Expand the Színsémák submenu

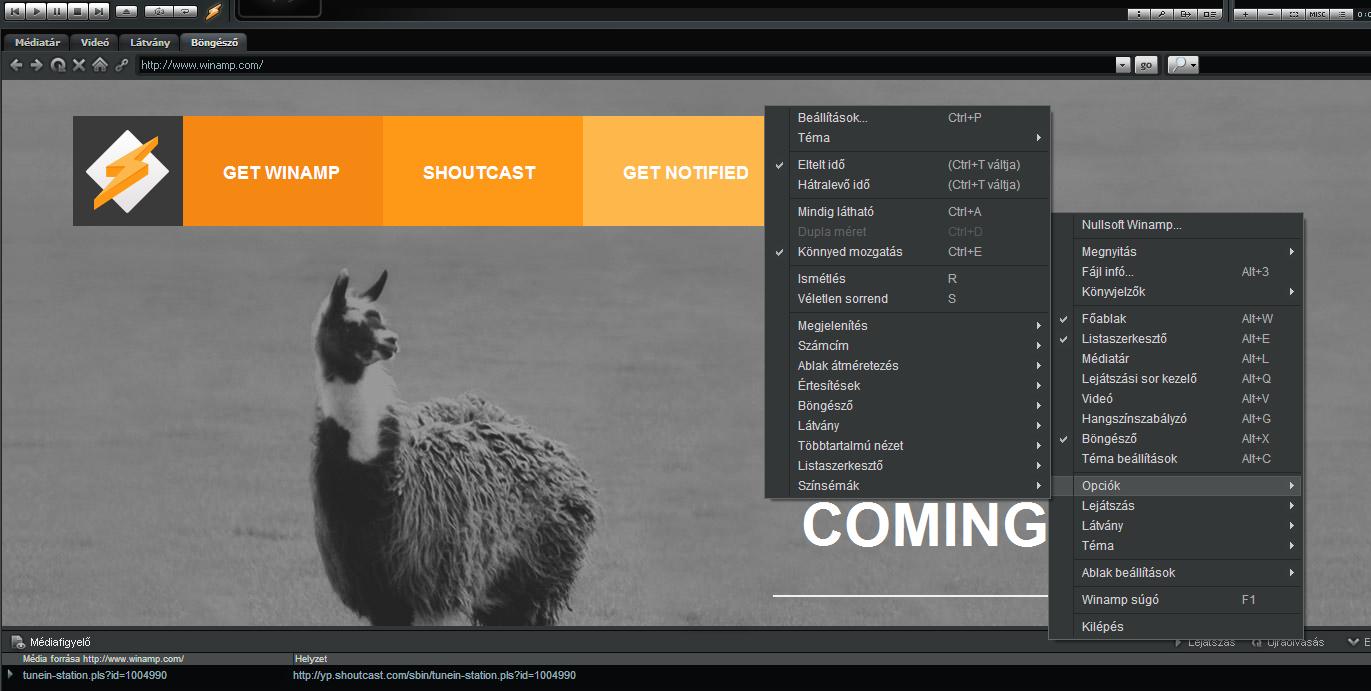(x=907, y=486)
